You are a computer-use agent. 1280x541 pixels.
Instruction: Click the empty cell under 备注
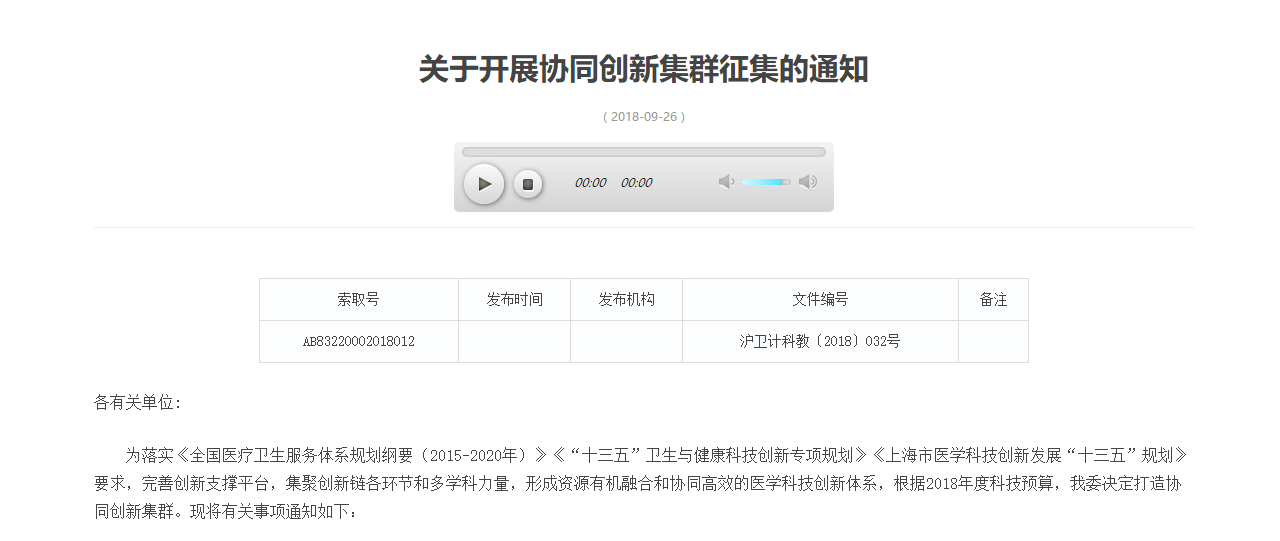pos(993,342)
